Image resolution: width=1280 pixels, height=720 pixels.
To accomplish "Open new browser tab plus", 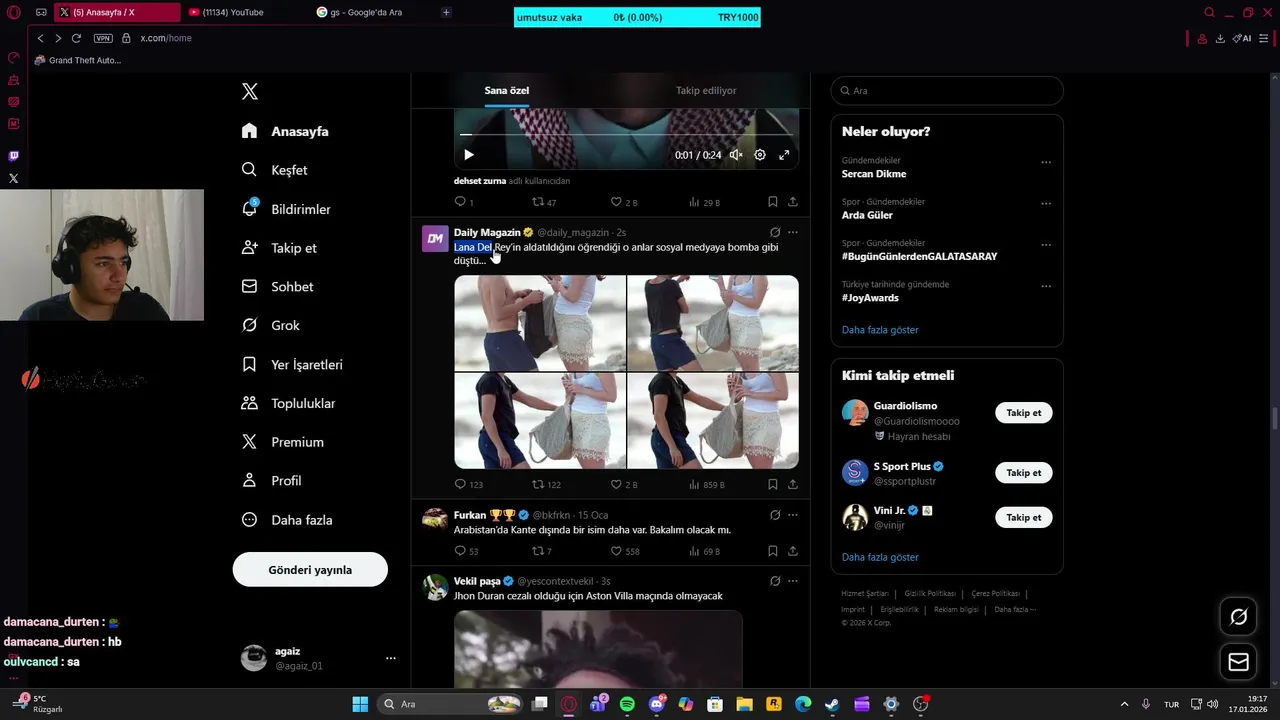I will [446, 12].
